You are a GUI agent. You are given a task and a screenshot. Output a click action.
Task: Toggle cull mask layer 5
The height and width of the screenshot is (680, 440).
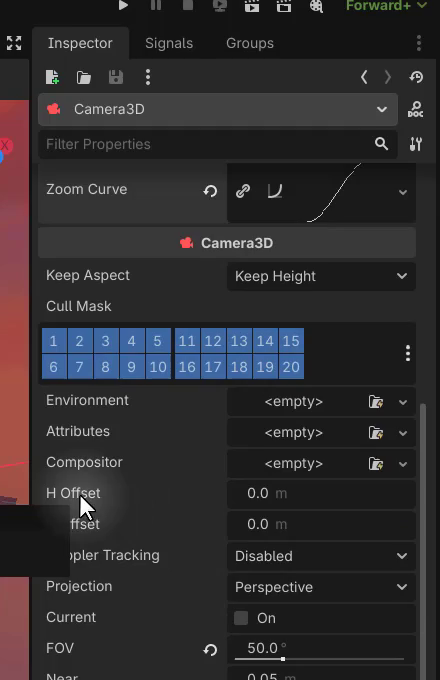[x=158, y=340]
